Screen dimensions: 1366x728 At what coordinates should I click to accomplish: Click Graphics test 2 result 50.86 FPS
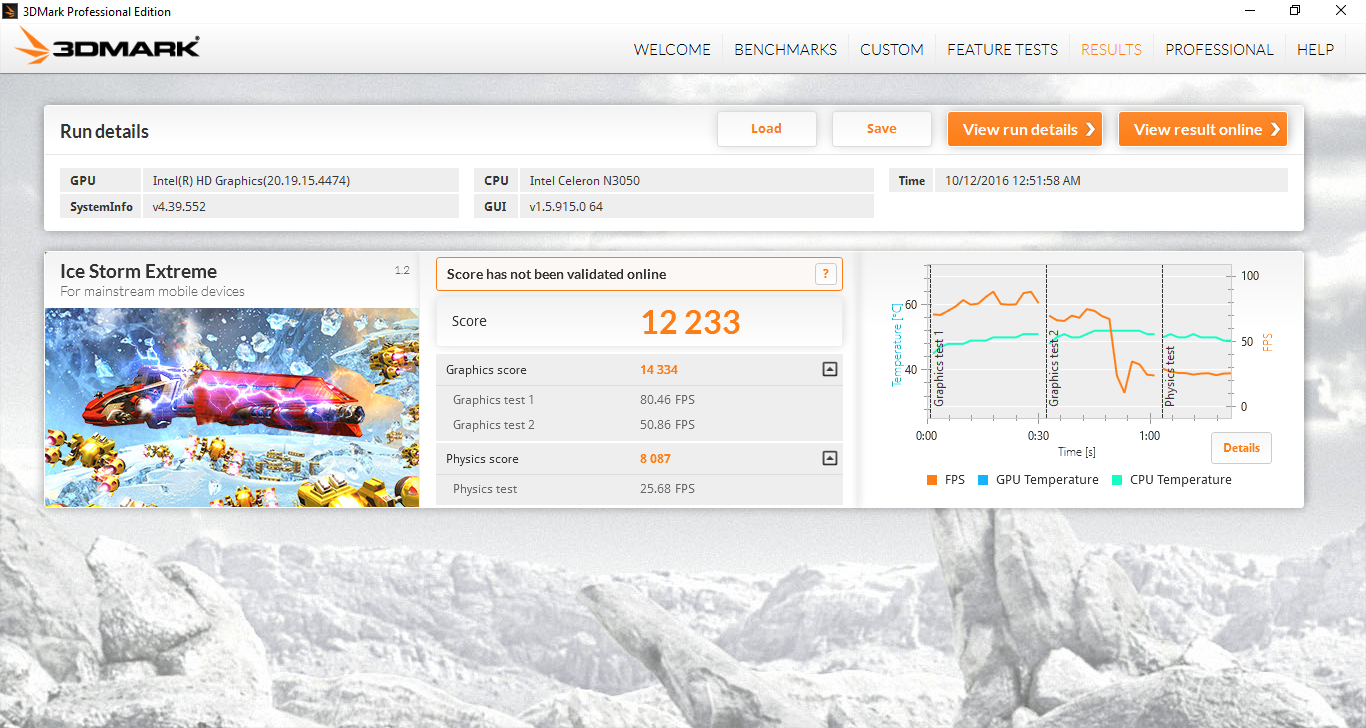pos(668,425)
